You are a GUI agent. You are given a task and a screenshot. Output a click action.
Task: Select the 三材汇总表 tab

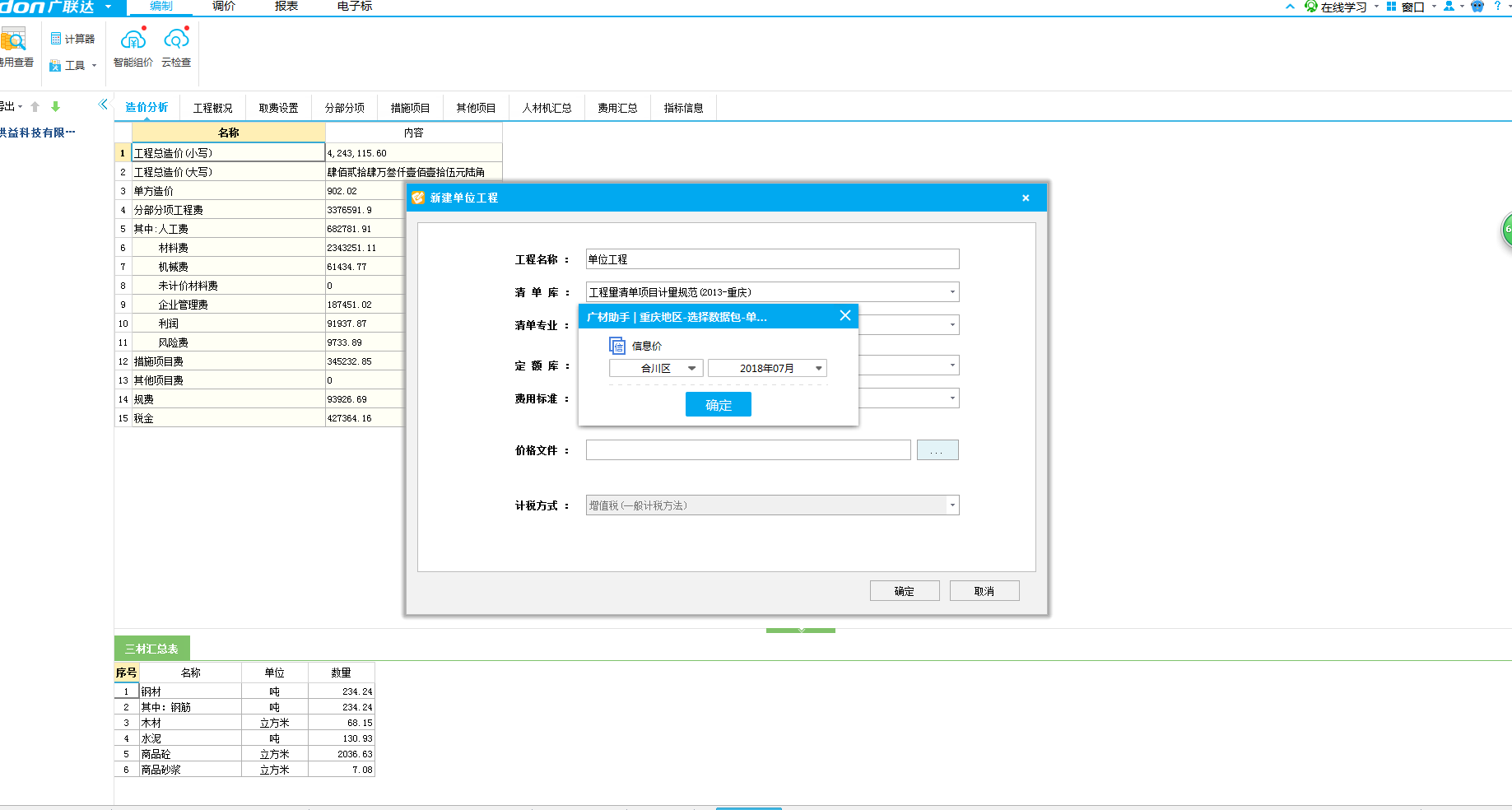[x=151, y=649]
